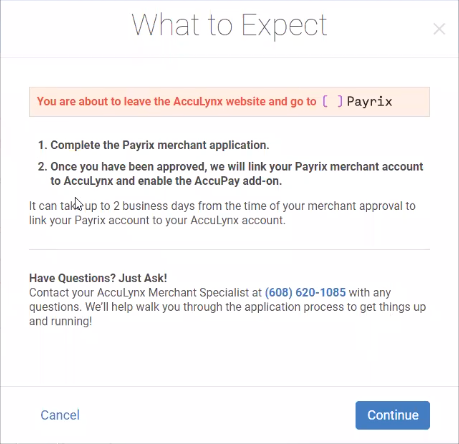Click the number 2. list marker
Image resolution: width=459 pixels, height=444 pixels.
pos(43,167)
